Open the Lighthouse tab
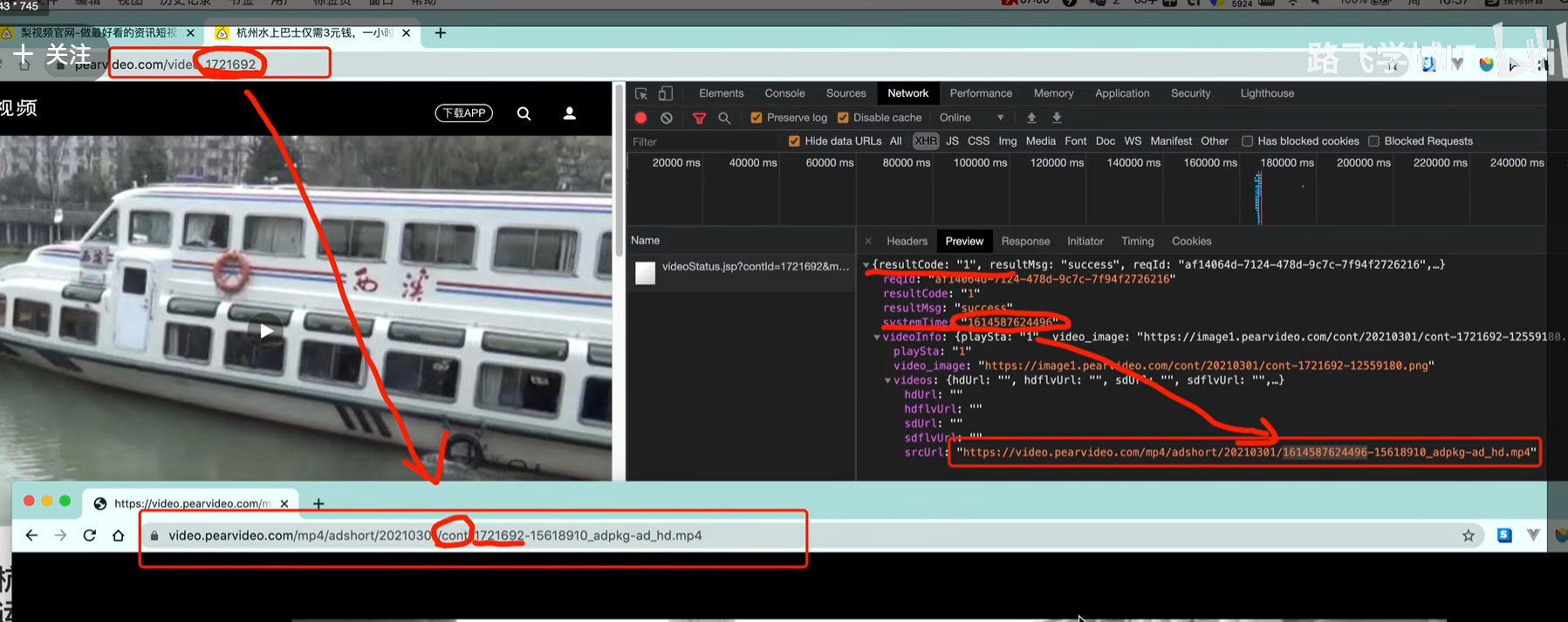The width and height of the screenshot is (1568, 622). [x=1267, y=93]
